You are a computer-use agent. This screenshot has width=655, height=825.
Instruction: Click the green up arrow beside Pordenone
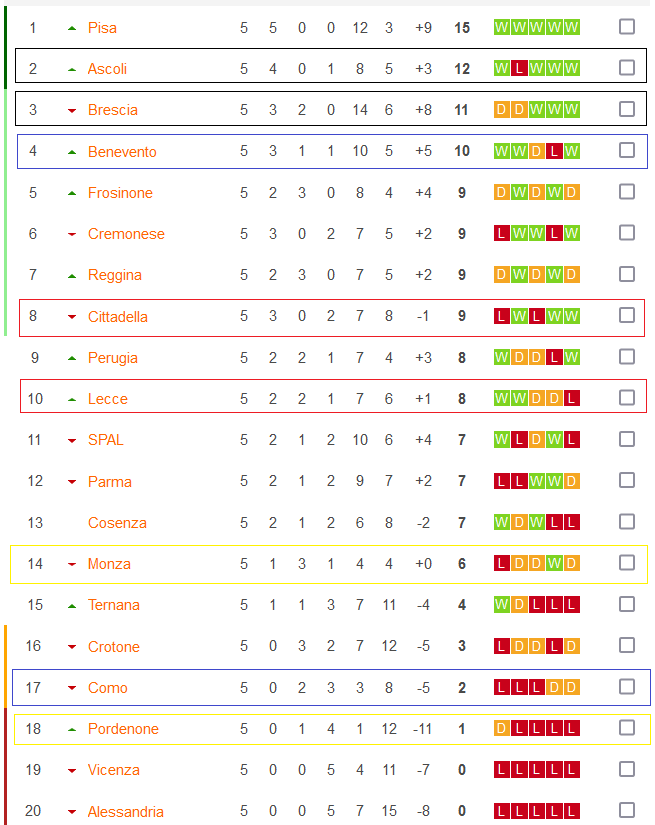(x=72, y=729)
